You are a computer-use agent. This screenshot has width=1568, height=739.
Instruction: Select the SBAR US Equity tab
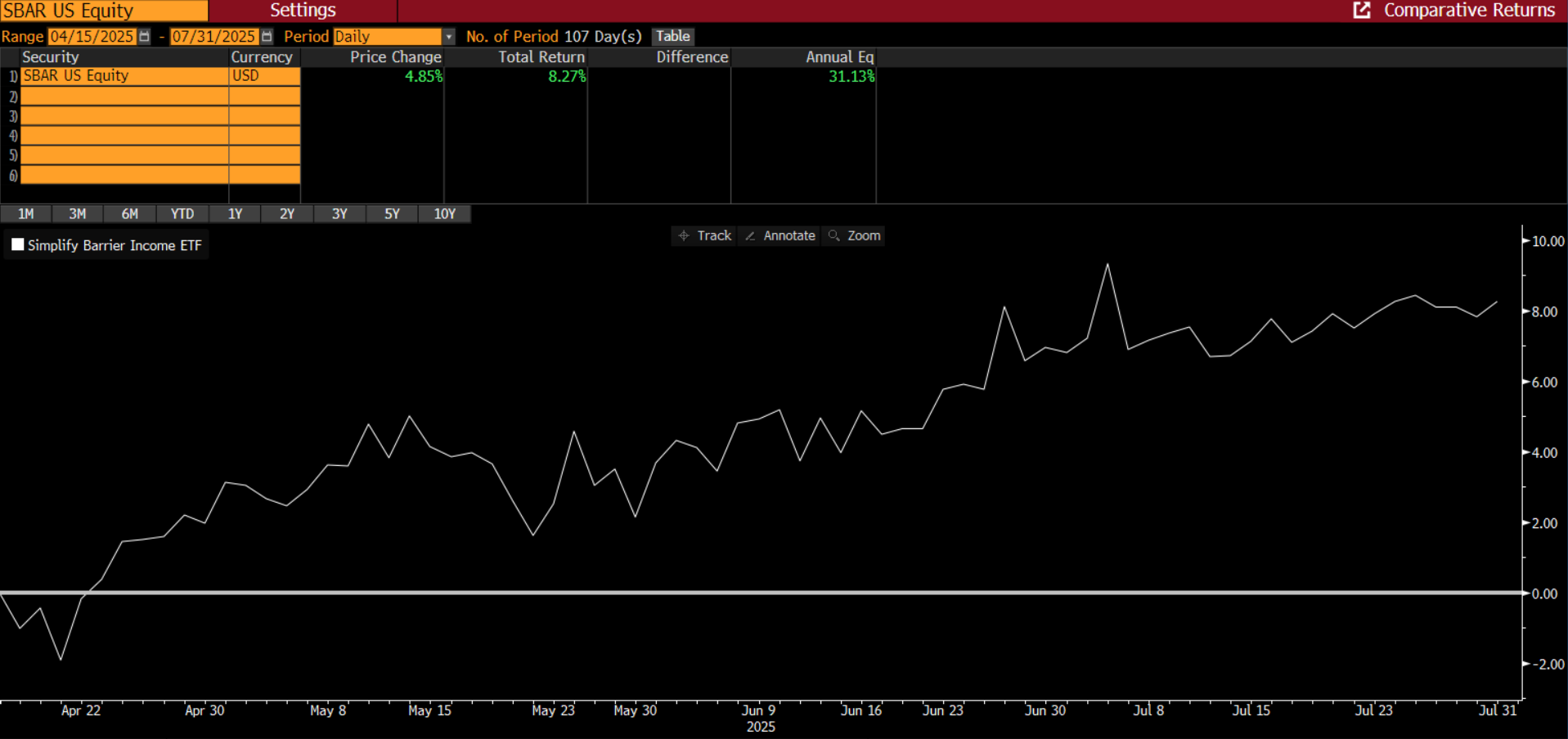104,11
